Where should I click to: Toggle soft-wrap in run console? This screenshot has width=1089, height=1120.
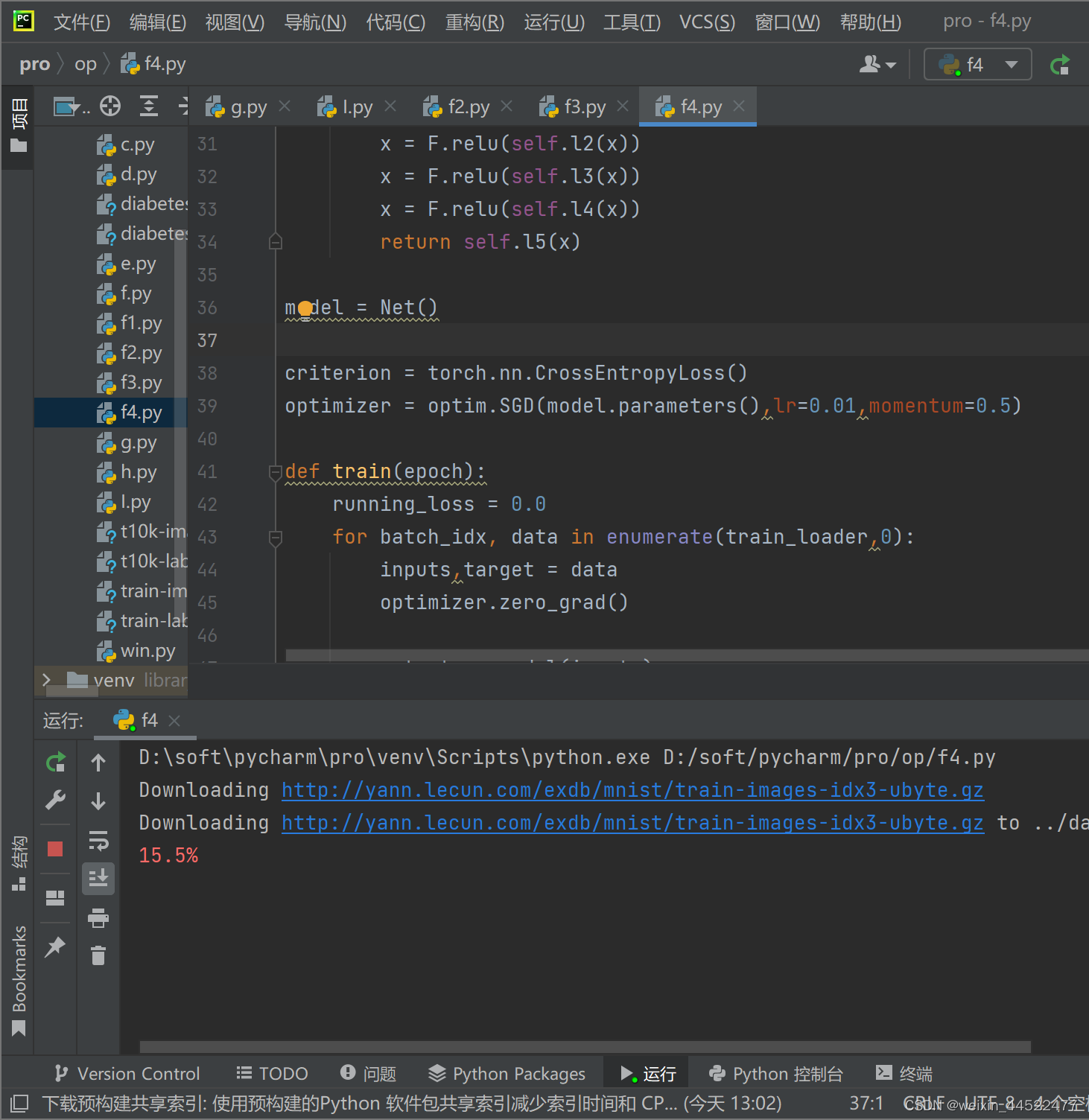(x=98, y=840)
